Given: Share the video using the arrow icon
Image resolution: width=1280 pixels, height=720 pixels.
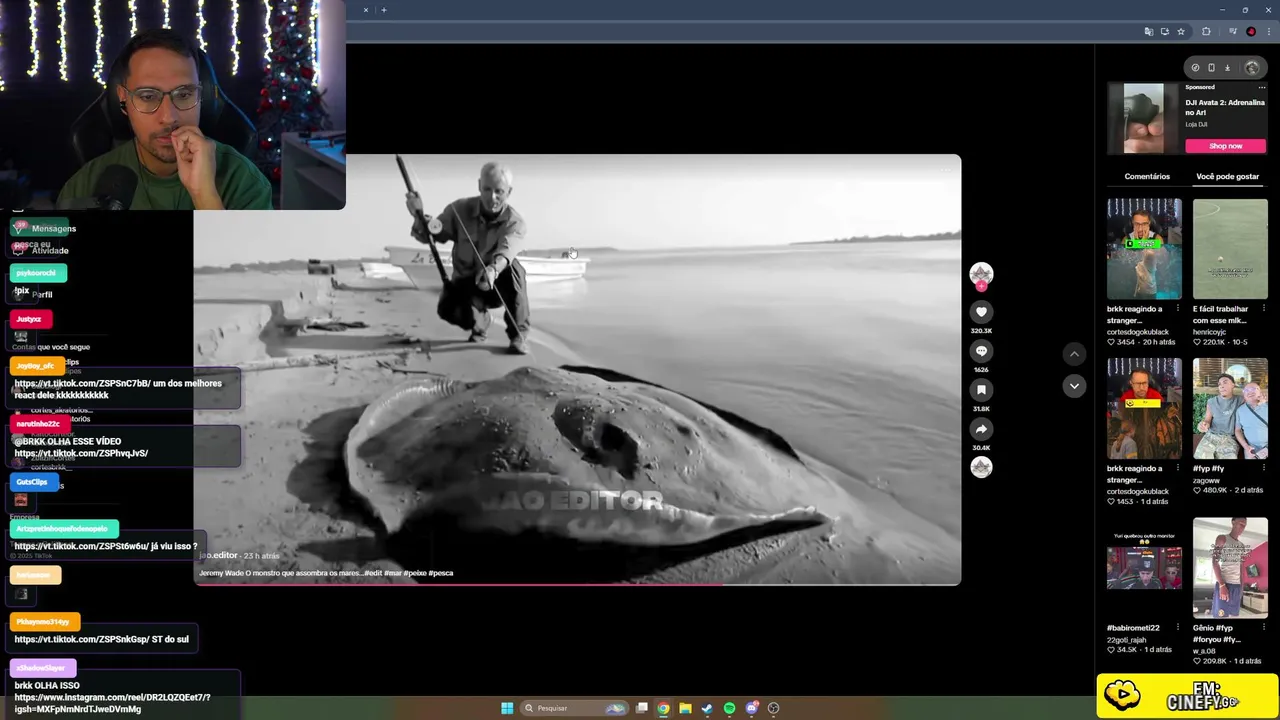Looking at the screenshot, I should pos(981,429).
